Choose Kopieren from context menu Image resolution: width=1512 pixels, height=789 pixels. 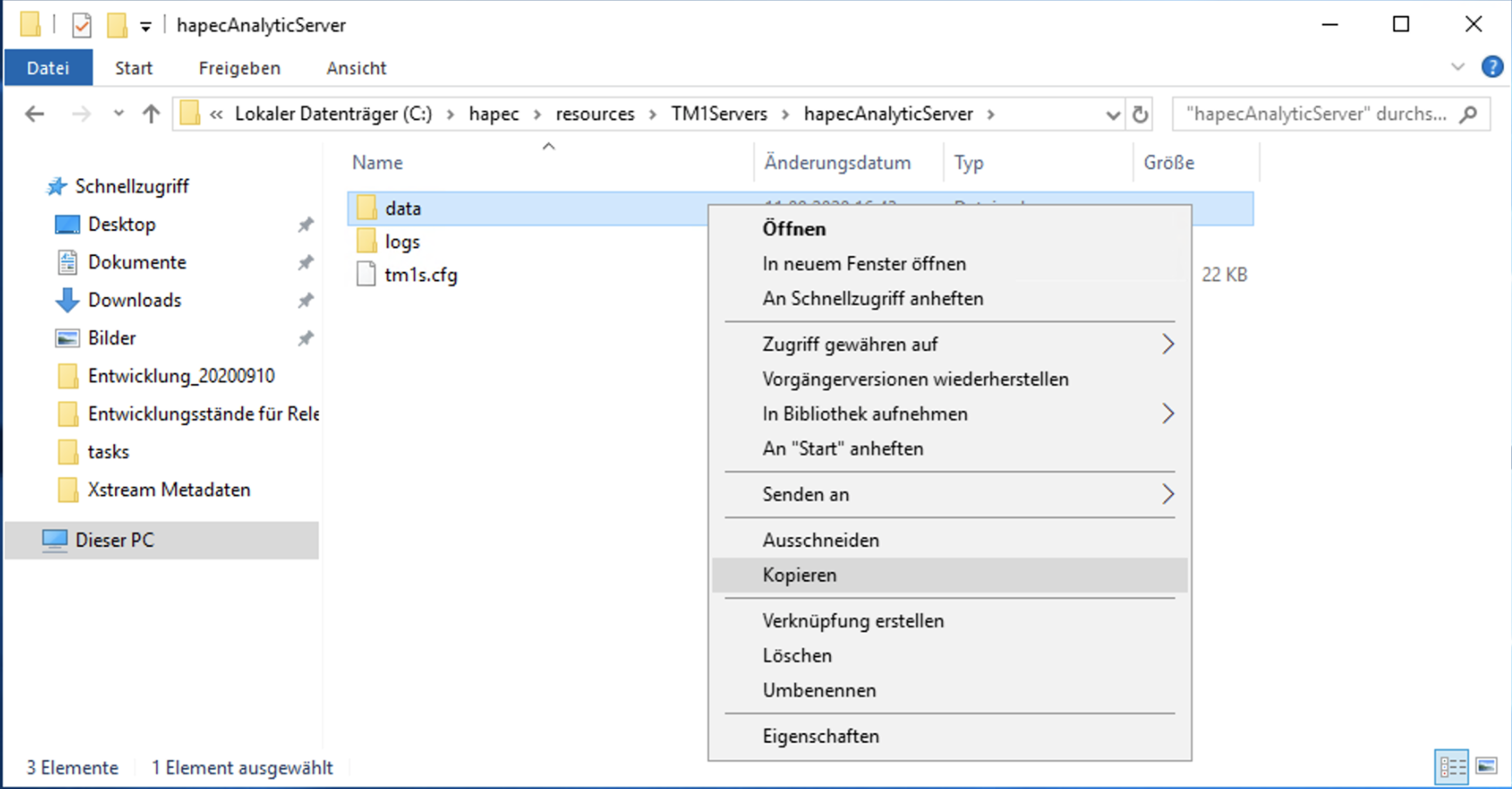(x=800, y=576)
